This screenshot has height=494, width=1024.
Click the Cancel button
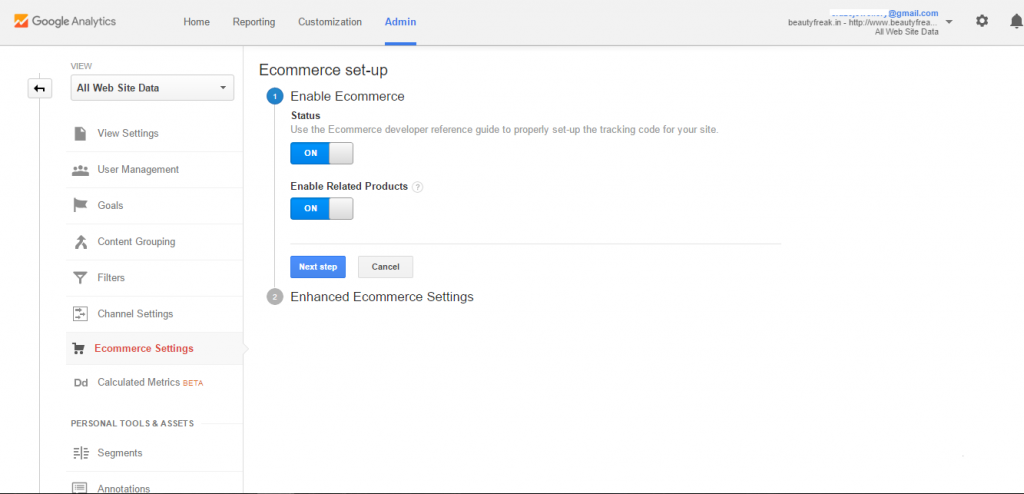(385, 267)
